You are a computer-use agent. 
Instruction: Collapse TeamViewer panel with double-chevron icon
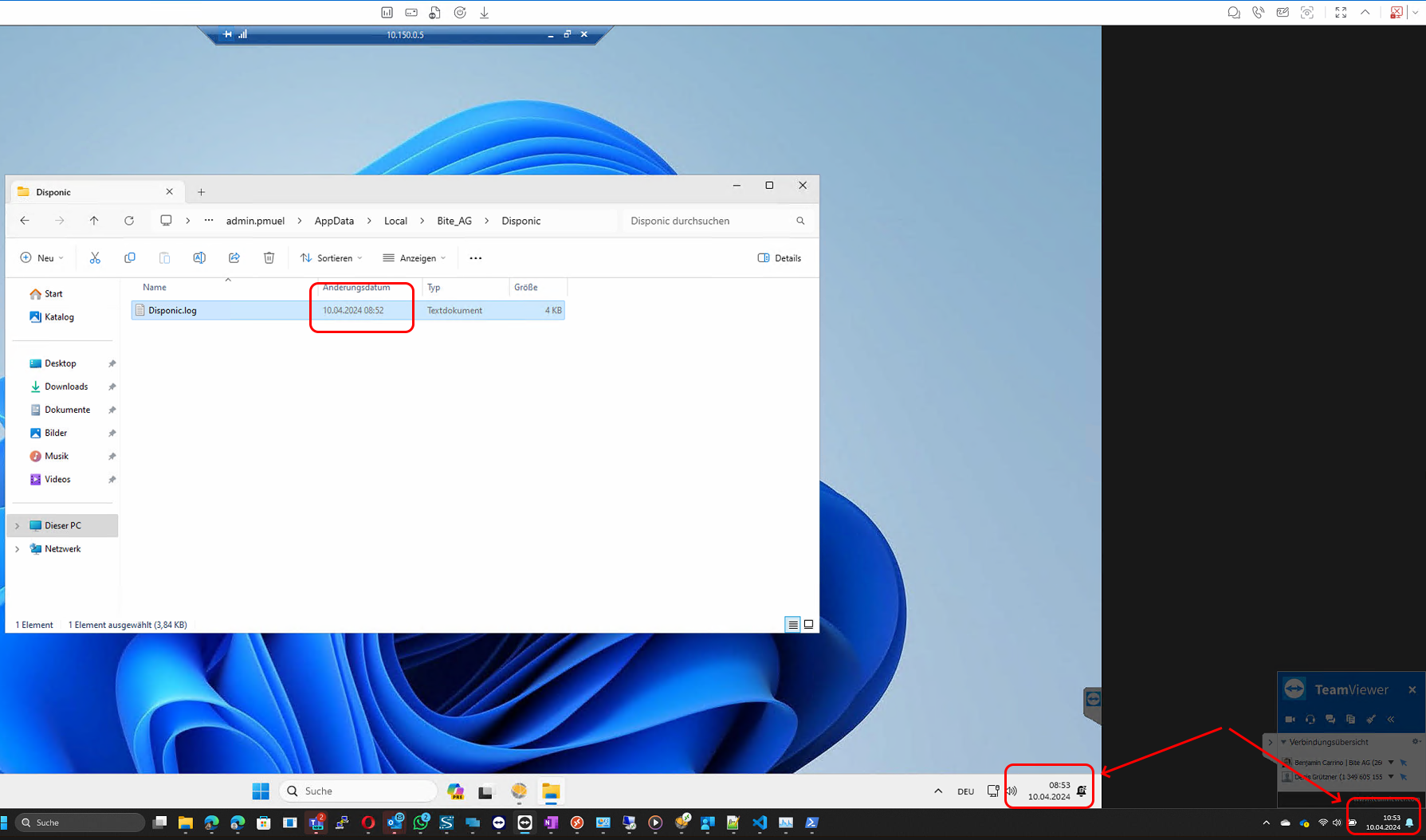coord(1391,719)
